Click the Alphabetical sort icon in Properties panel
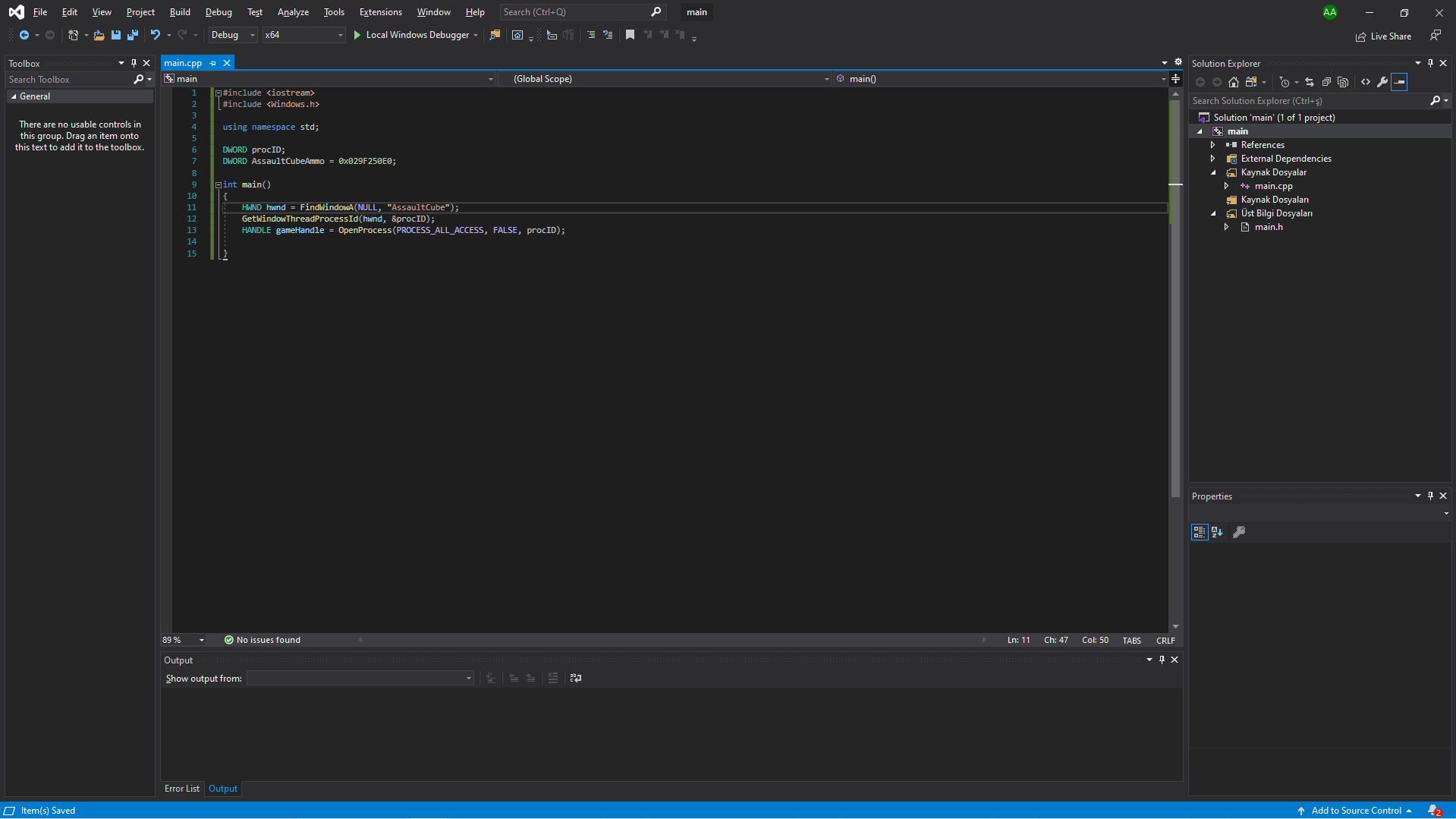1456x819 pixels. [1217, 532]
